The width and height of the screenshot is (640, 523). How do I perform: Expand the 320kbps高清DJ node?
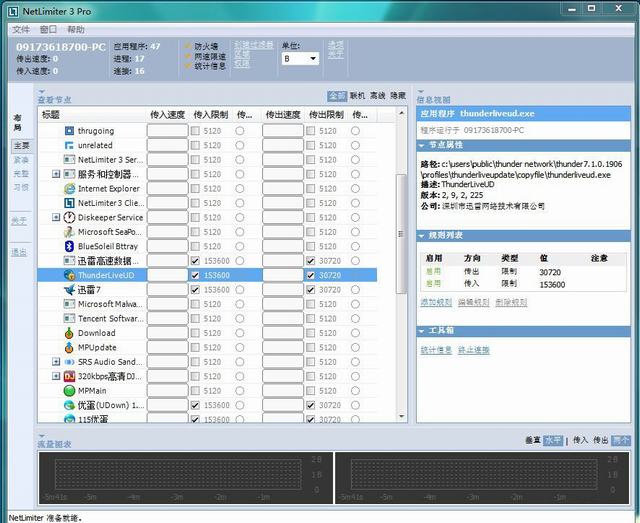pos(56,376)
